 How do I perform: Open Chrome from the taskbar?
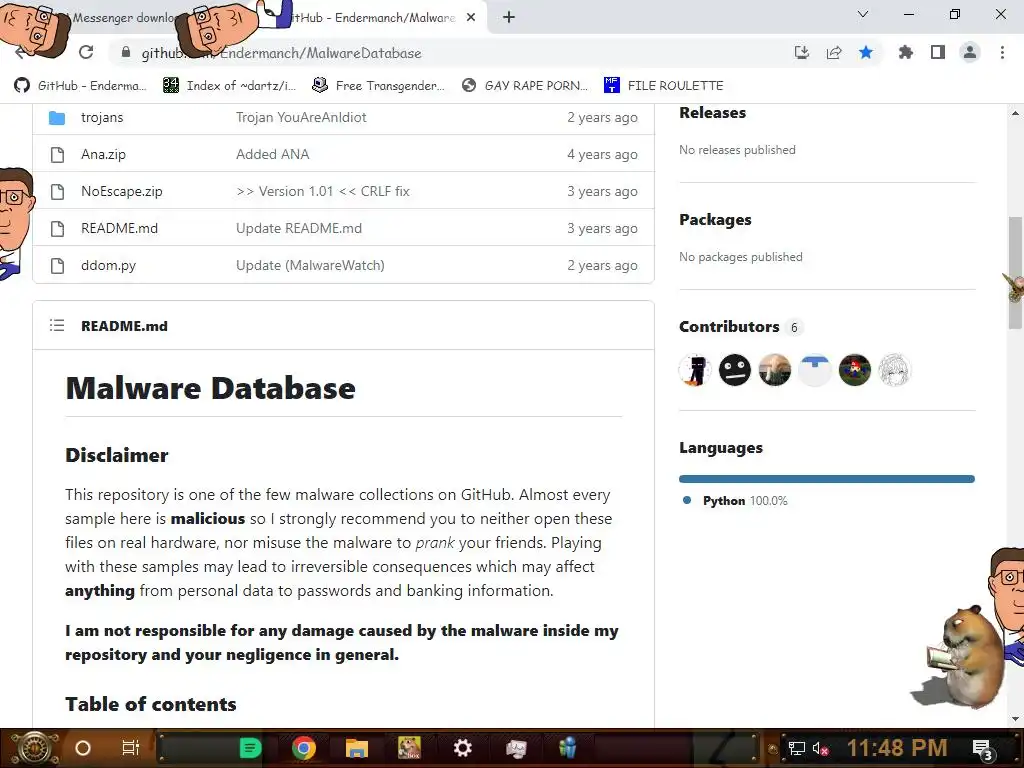(304, 748)
